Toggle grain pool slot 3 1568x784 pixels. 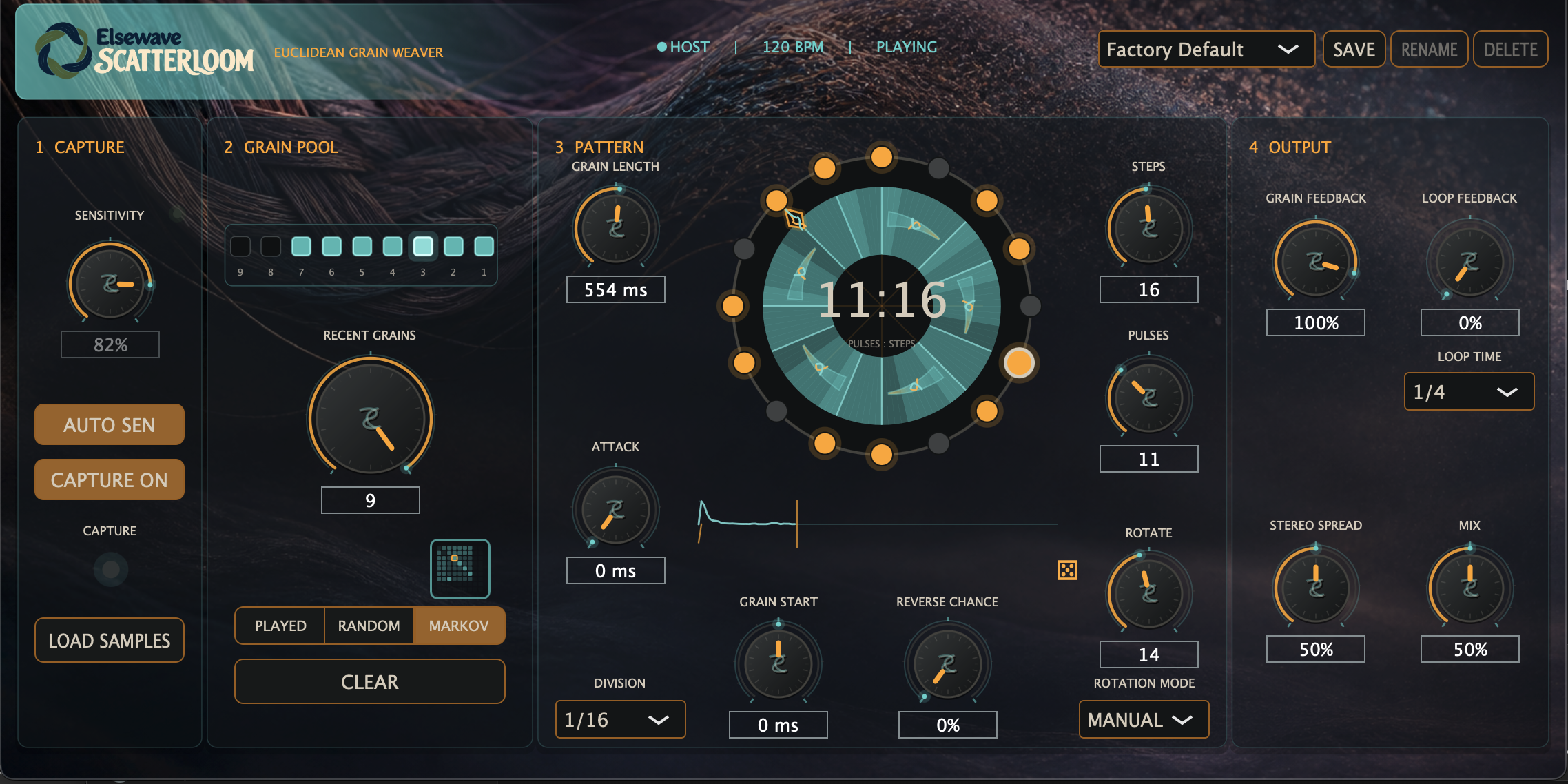tap(423, 246)
